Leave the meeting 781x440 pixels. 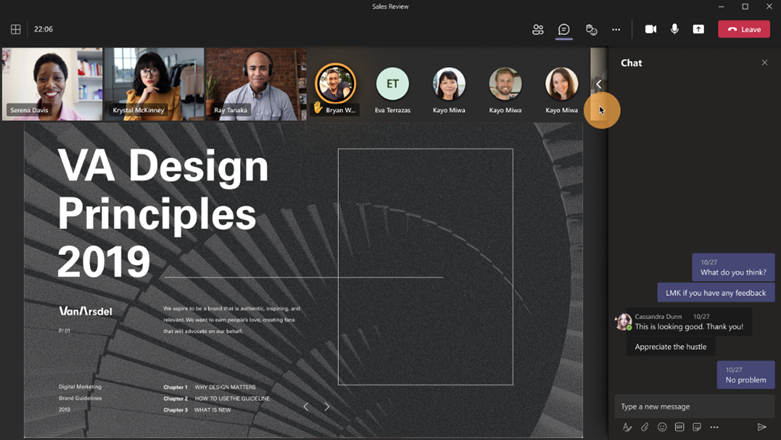tap(744, 29)
